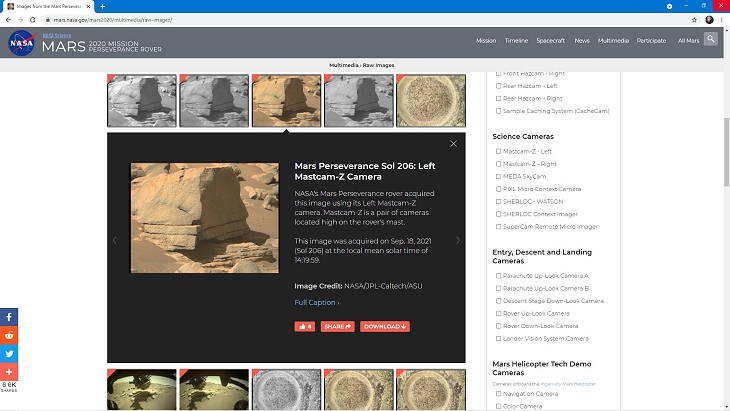Open the News menu
Image resolution: width=730 pixels, height=411 pixels.
click(582, 40)
